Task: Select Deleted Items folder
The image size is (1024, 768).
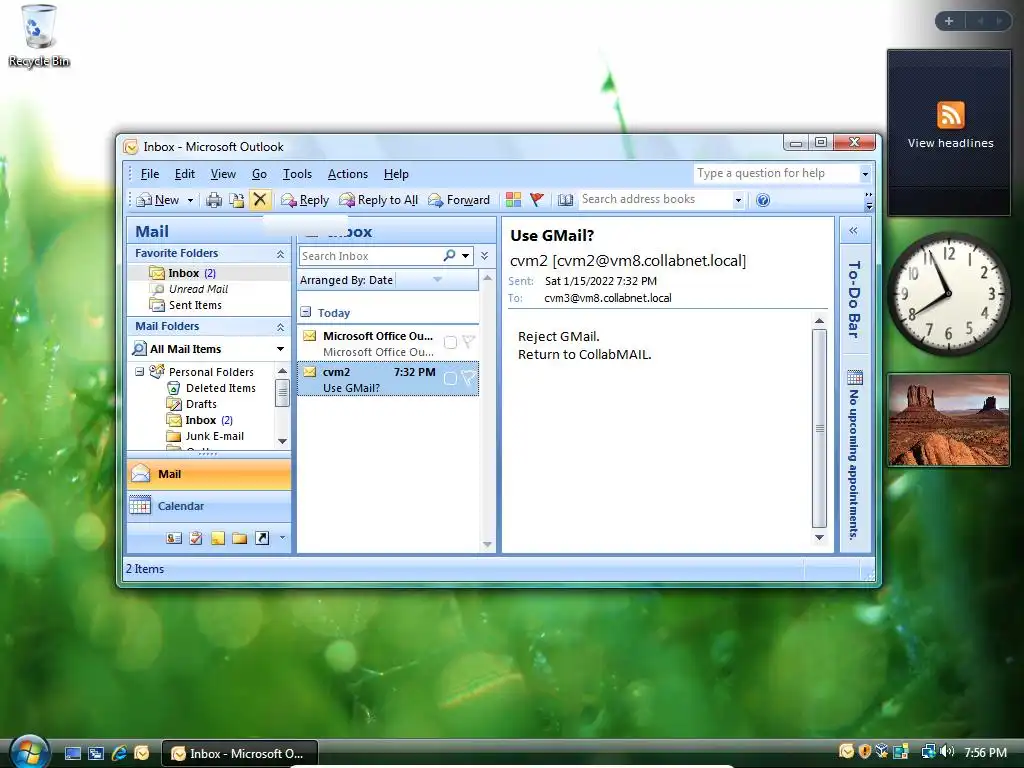Action: [221, 388]
